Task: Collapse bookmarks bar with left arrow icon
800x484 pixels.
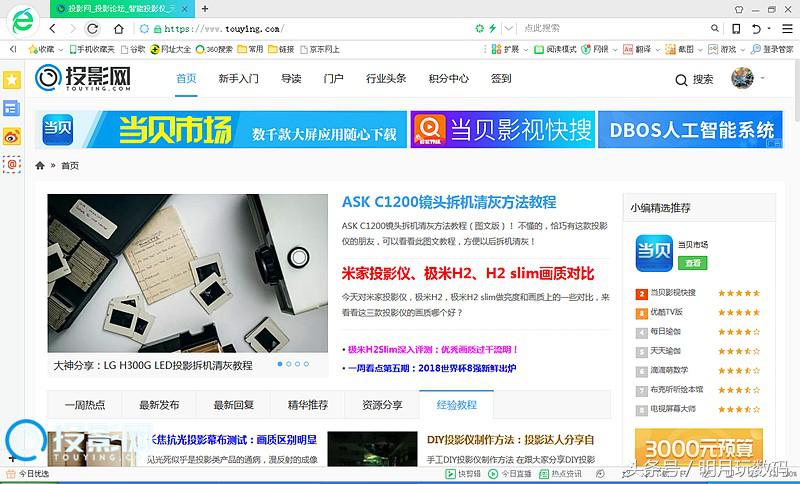Action: 13,49
